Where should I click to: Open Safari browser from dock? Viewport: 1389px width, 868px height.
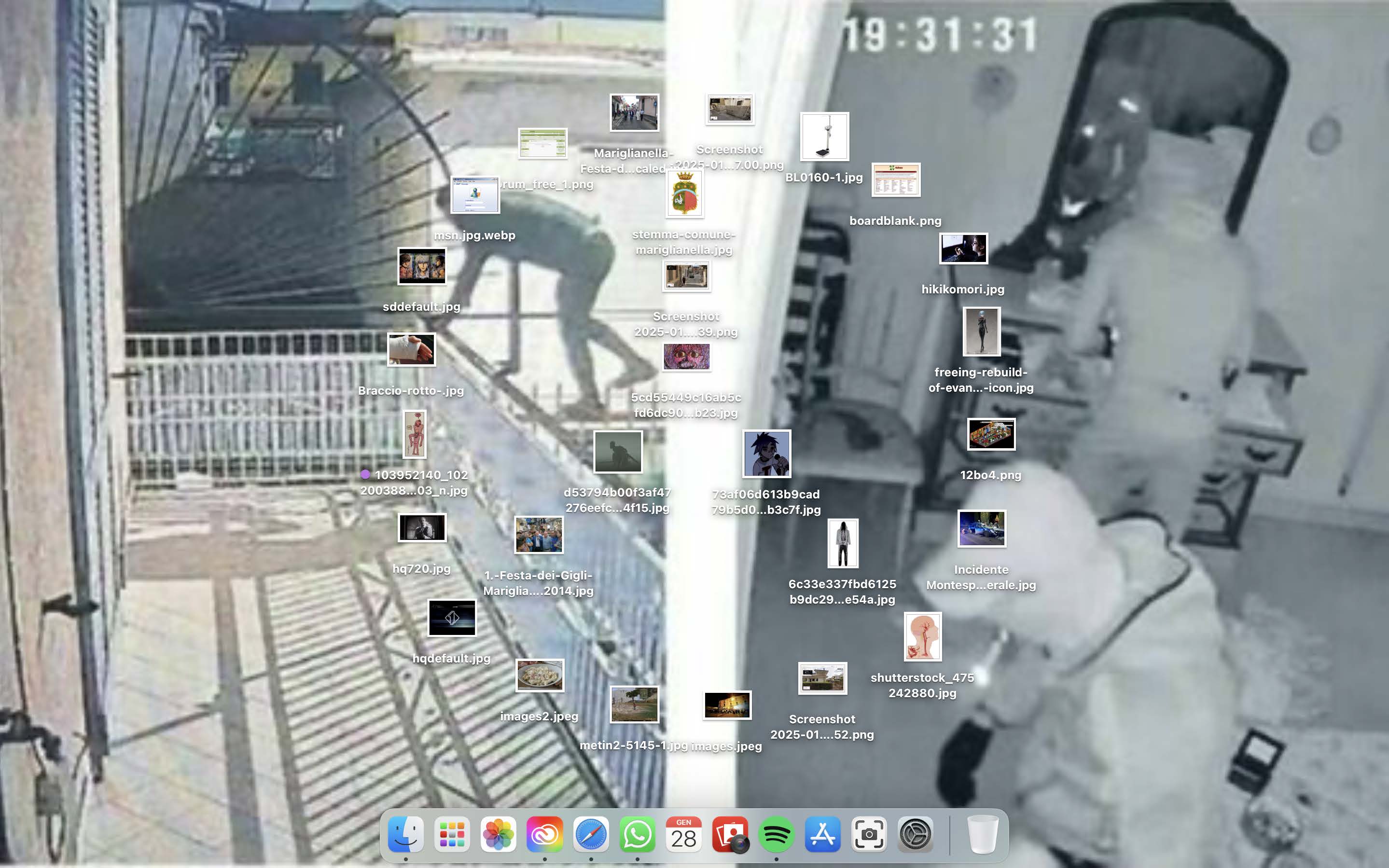click(x=591, y=834)
